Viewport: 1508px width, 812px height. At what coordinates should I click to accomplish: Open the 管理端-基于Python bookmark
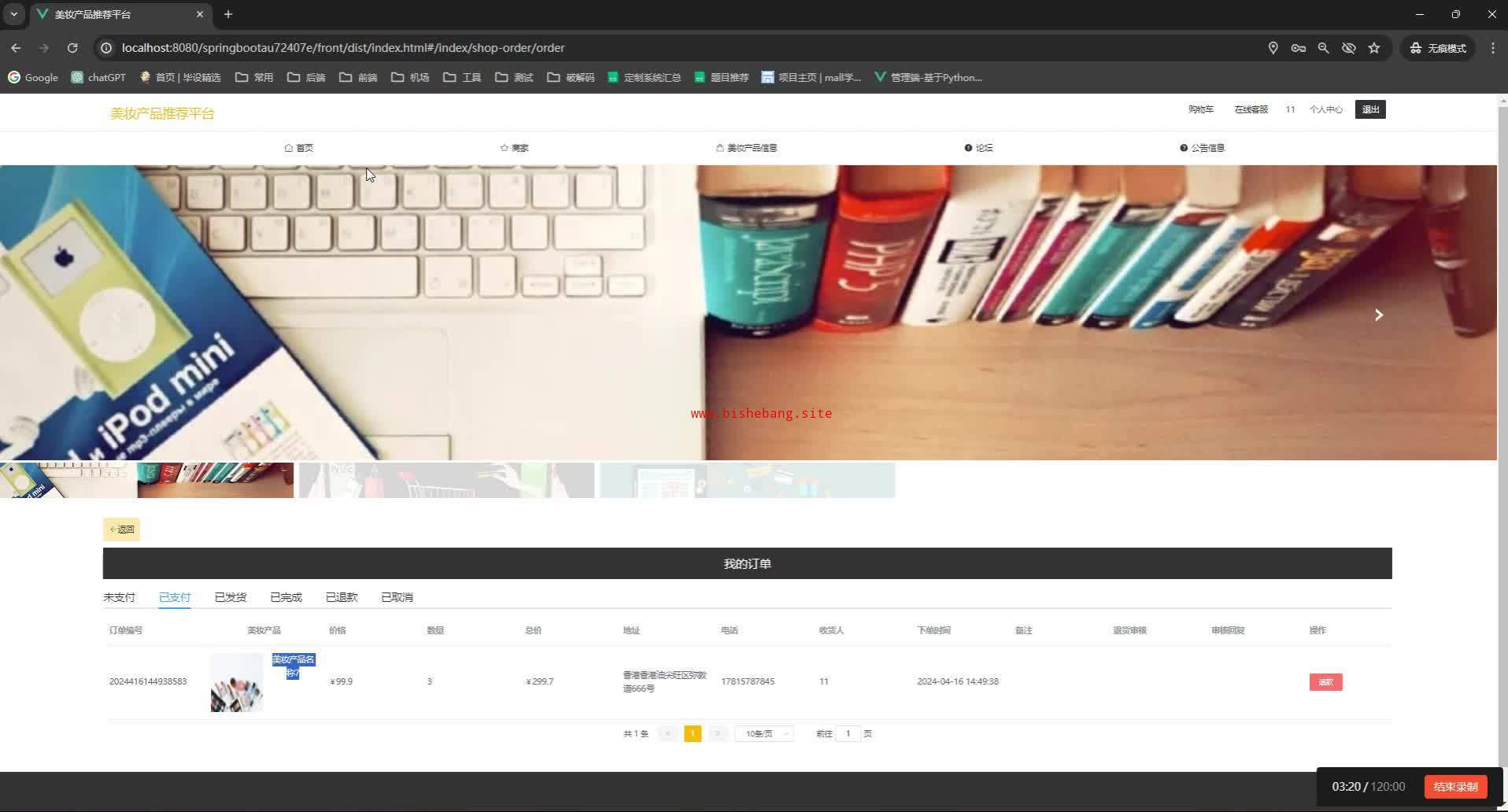(929, 77)
